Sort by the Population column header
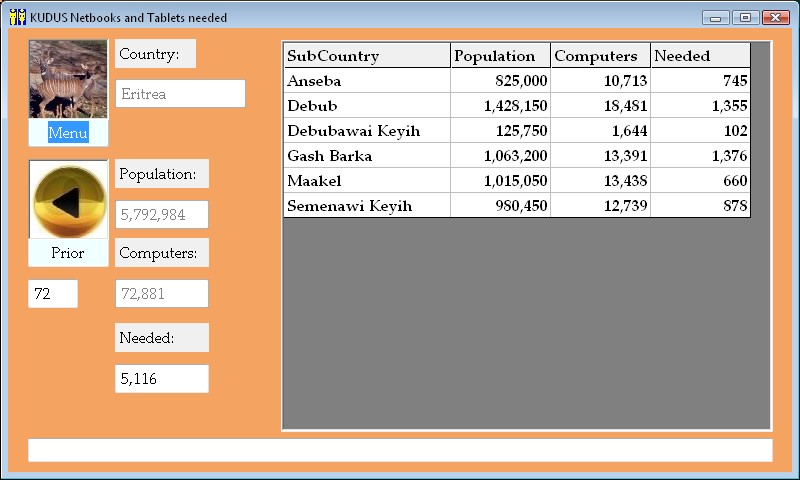 point(500,55)
